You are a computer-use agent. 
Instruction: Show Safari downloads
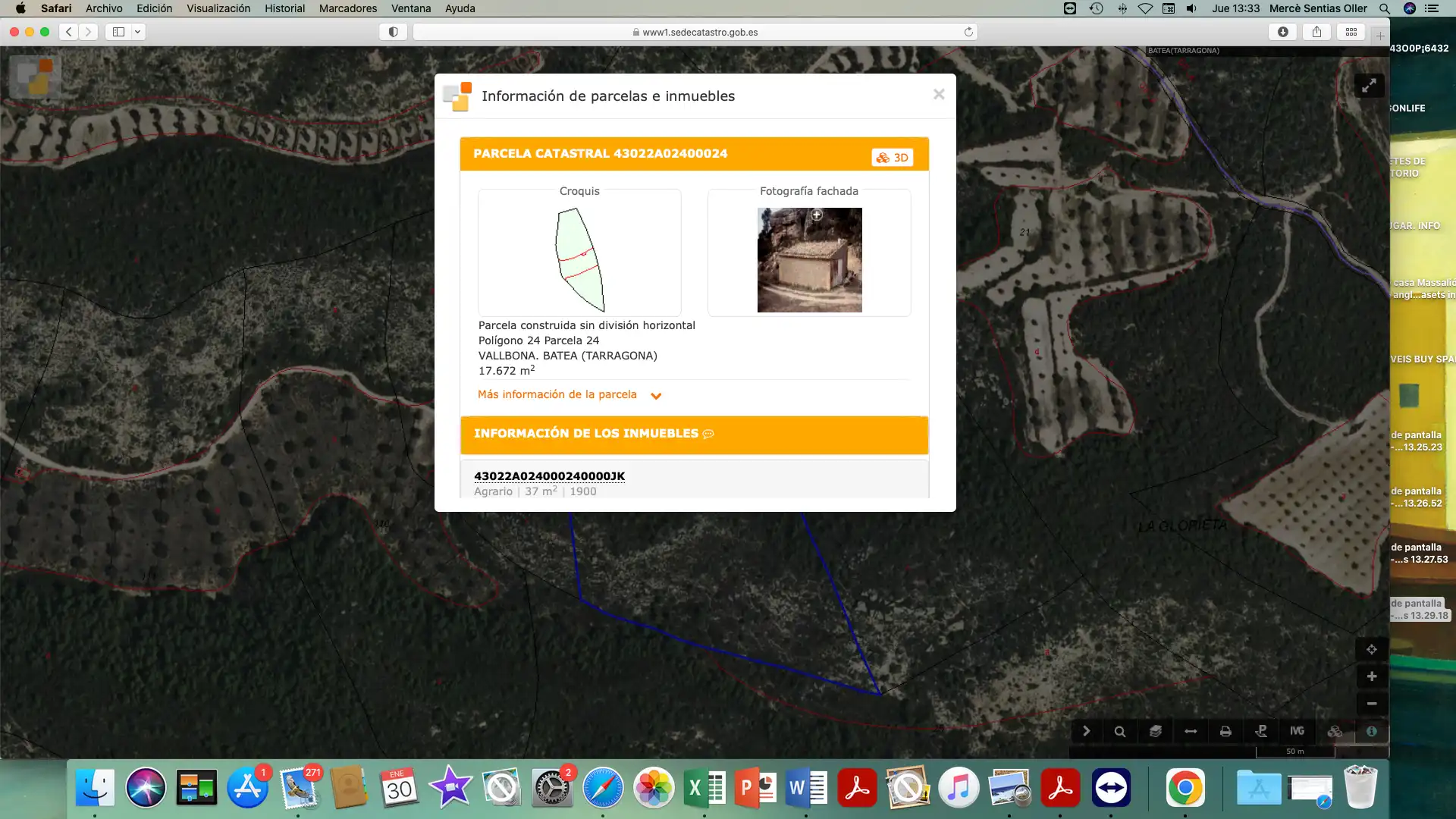coord(1282,32)
